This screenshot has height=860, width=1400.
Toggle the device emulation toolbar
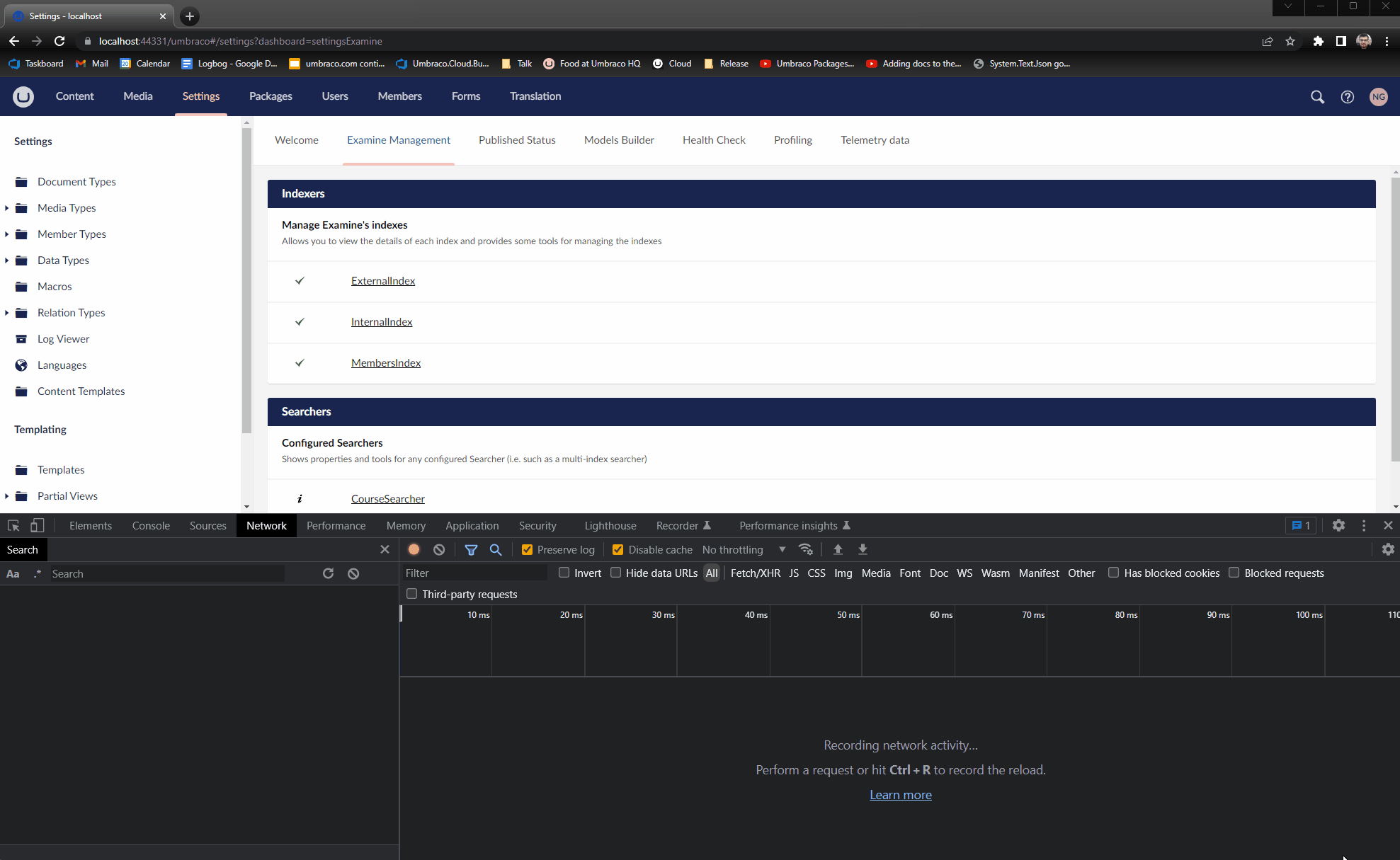point(37,525)
